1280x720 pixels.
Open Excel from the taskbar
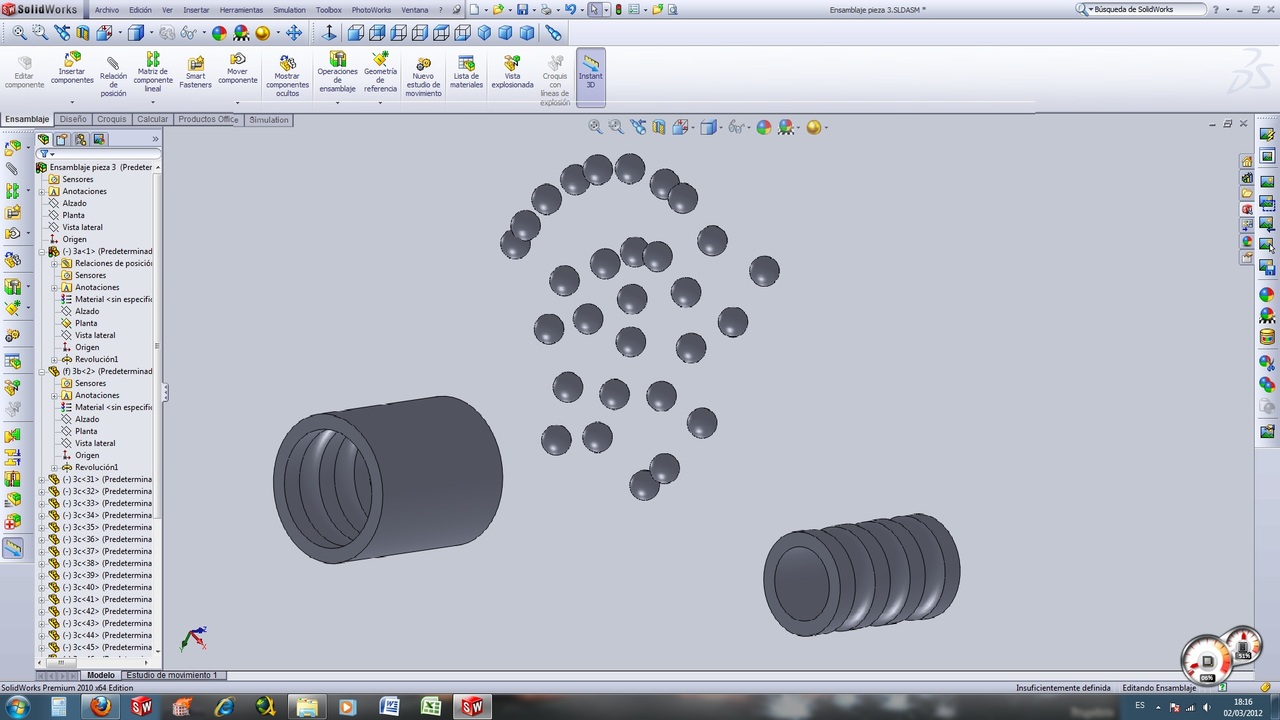(430, 707)
